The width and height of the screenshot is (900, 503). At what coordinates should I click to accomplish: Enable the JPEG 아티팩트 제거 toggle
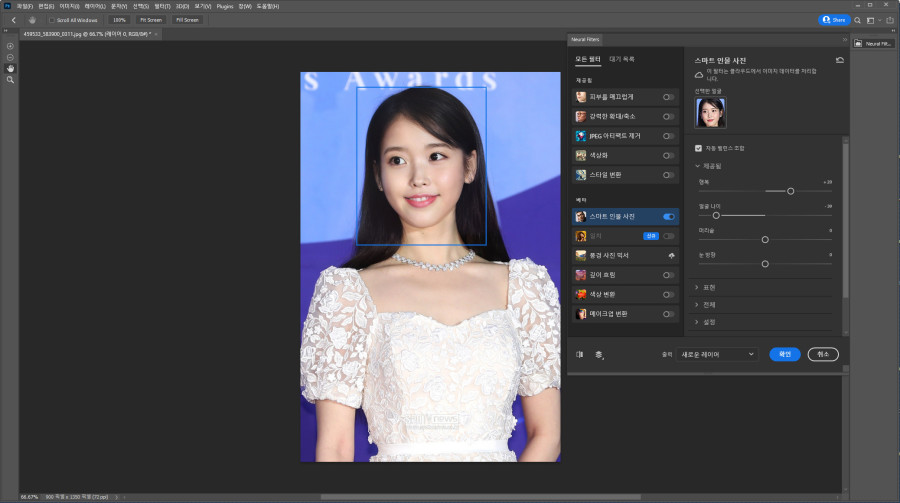pyautogui.click(x=669, y=136)
